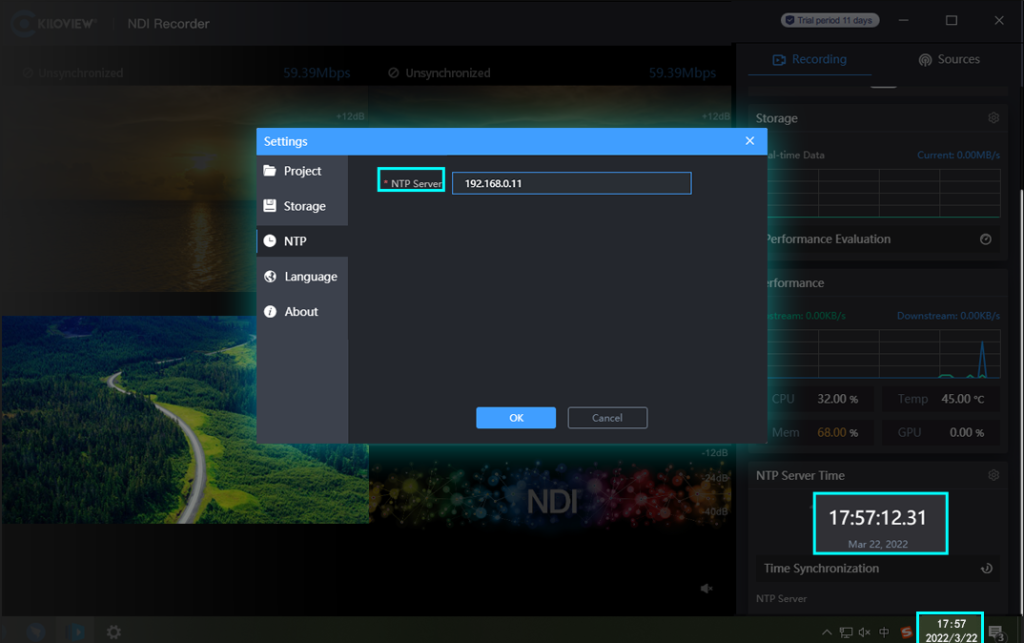Confirm settings with the OK button

coord(516,418)
